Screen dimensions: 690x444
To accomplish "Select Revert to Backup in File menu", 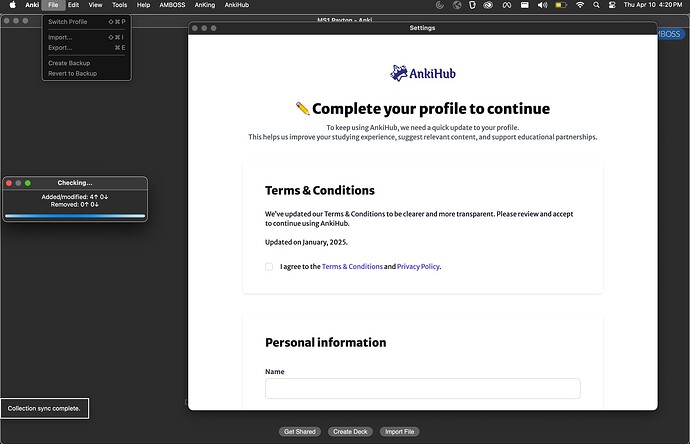I will [x=87, y=73].
